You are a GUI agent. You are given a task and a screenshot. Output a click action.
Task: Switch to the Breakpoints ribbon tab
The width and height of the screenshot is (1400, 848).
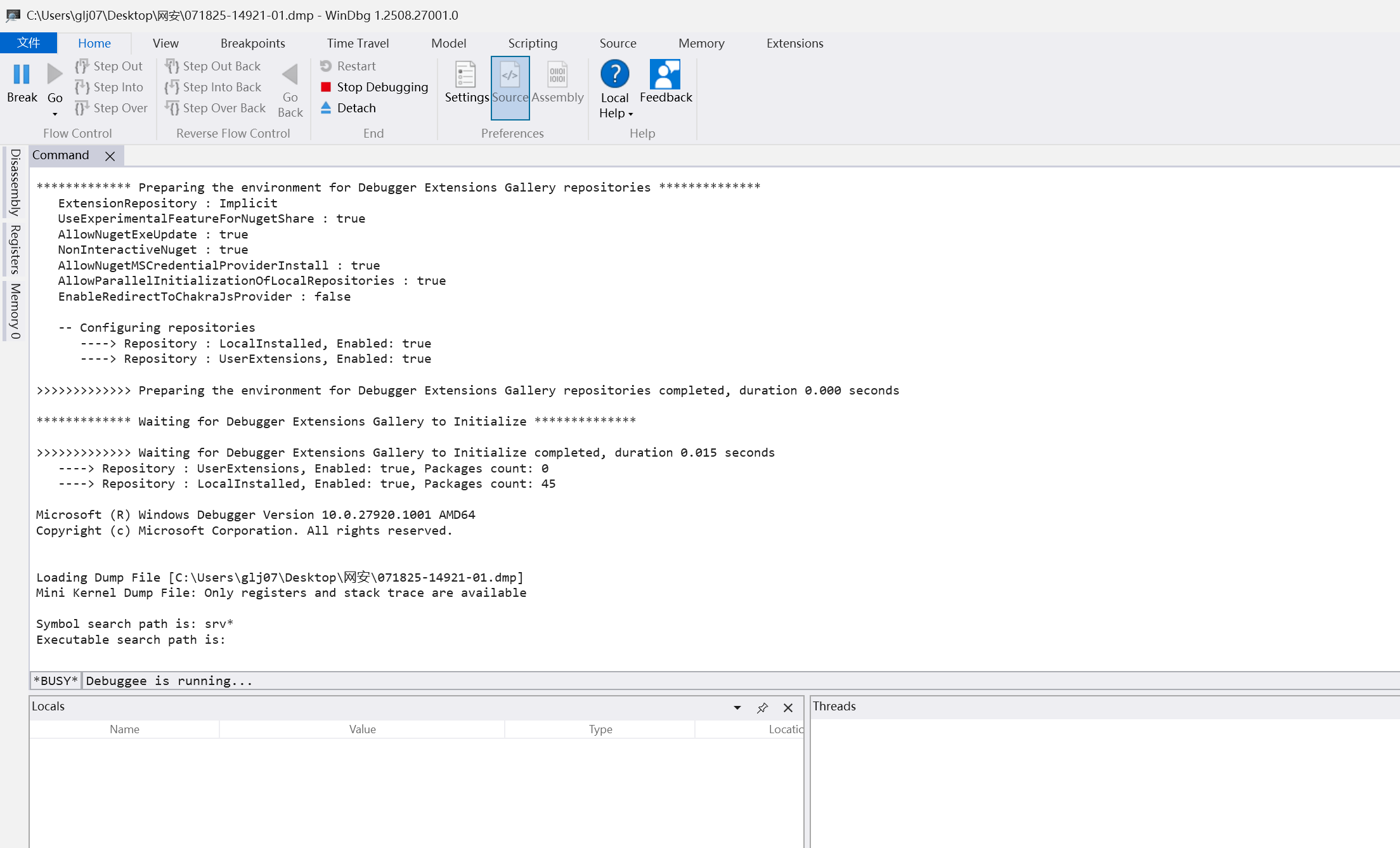(x=252, y=43)
